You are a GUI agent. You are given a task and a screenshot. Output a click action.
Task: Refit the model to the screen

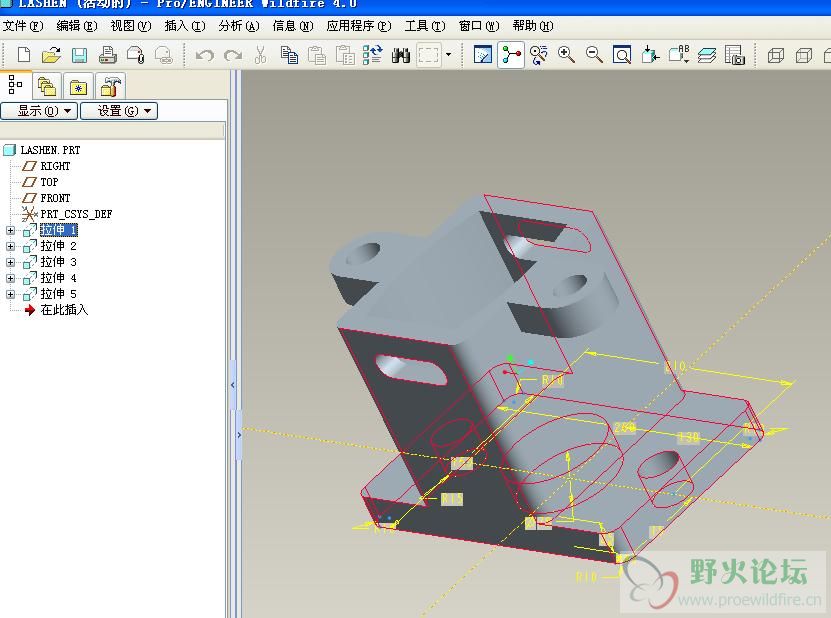pyautogui.click(x=622, y=55)
